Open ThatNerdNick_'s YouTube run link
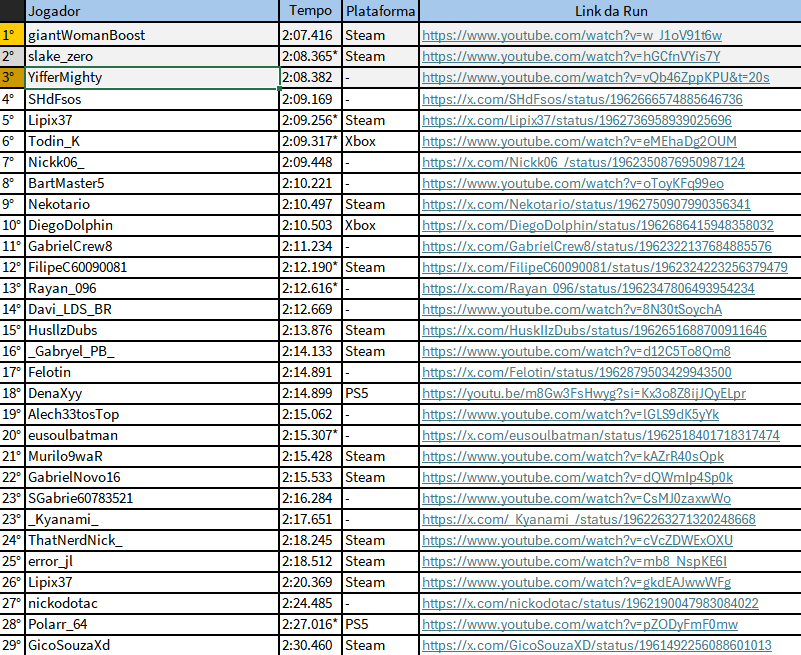801x655 pixels. tap(577, 540)
